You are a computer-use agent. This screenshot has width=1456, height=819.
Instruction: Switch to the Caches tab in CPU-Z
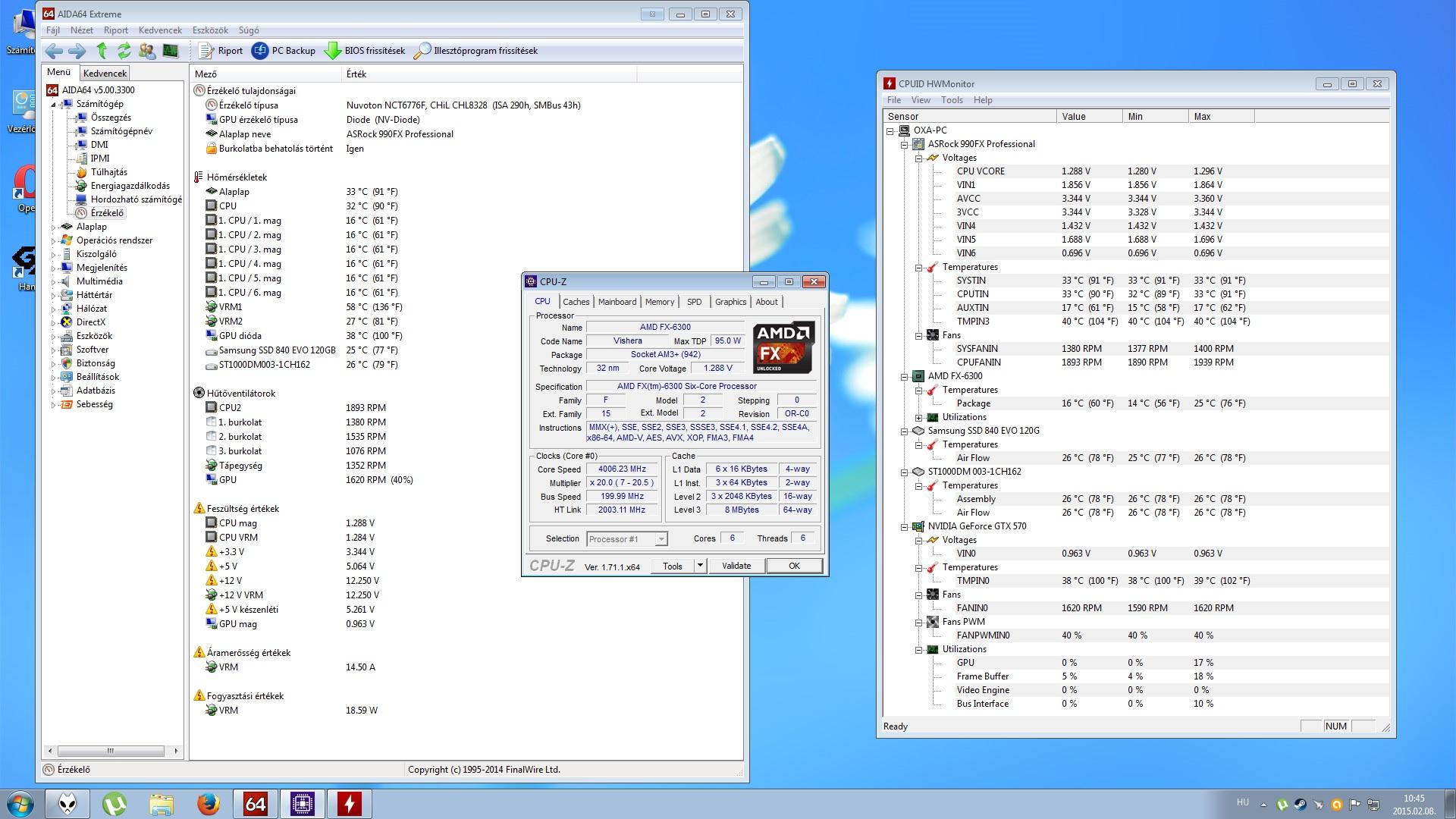576,302
